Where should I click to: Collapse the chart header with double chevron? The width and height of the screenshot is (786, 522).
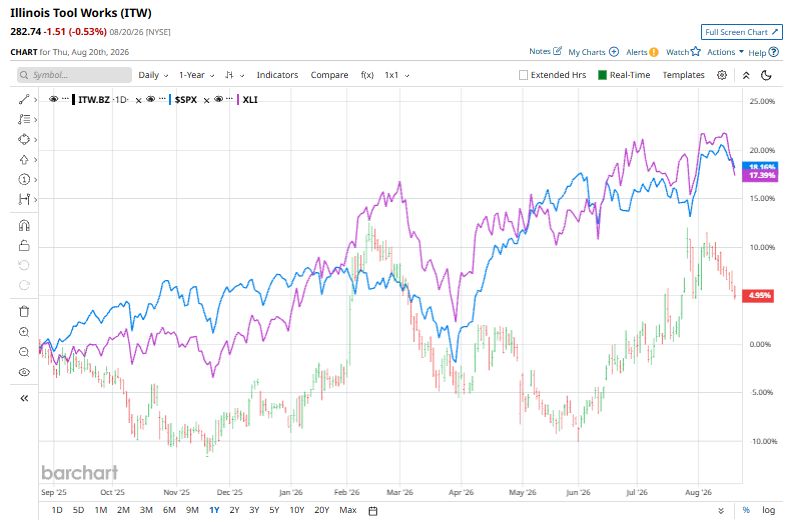tap(746, 75)
